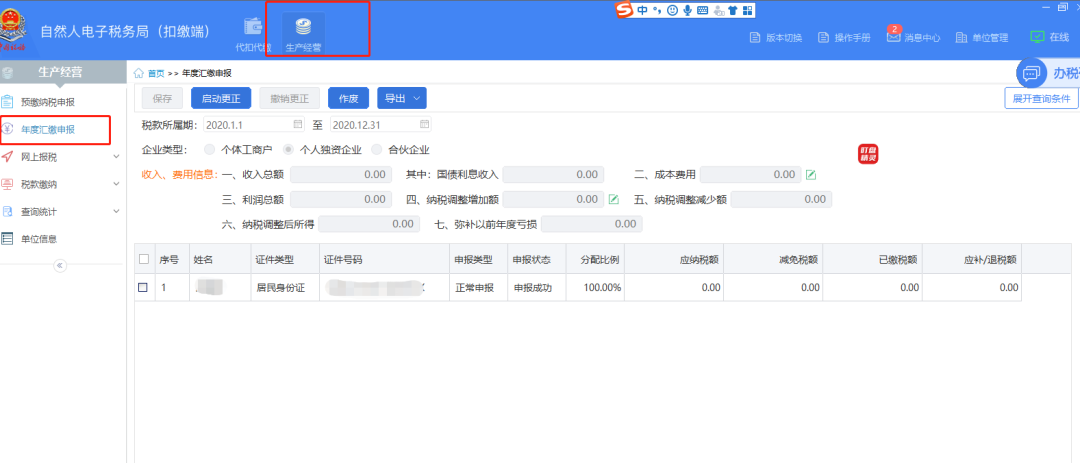The image size is (1080, 463).
Task: Open 年度汇缴申报 in sidebar
Action: (x=48, y=130)
